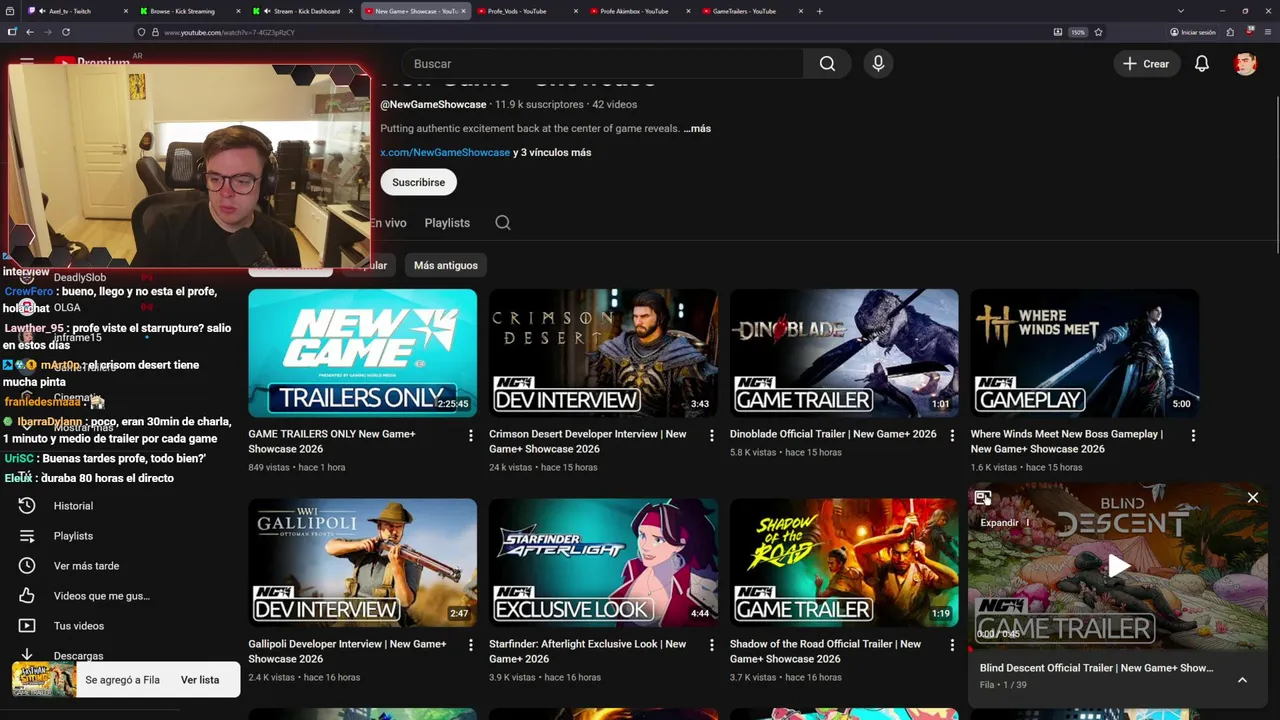Open options for Where Winds Meet video
This screenshot has width=1280, height=720.
point(1193,436)
